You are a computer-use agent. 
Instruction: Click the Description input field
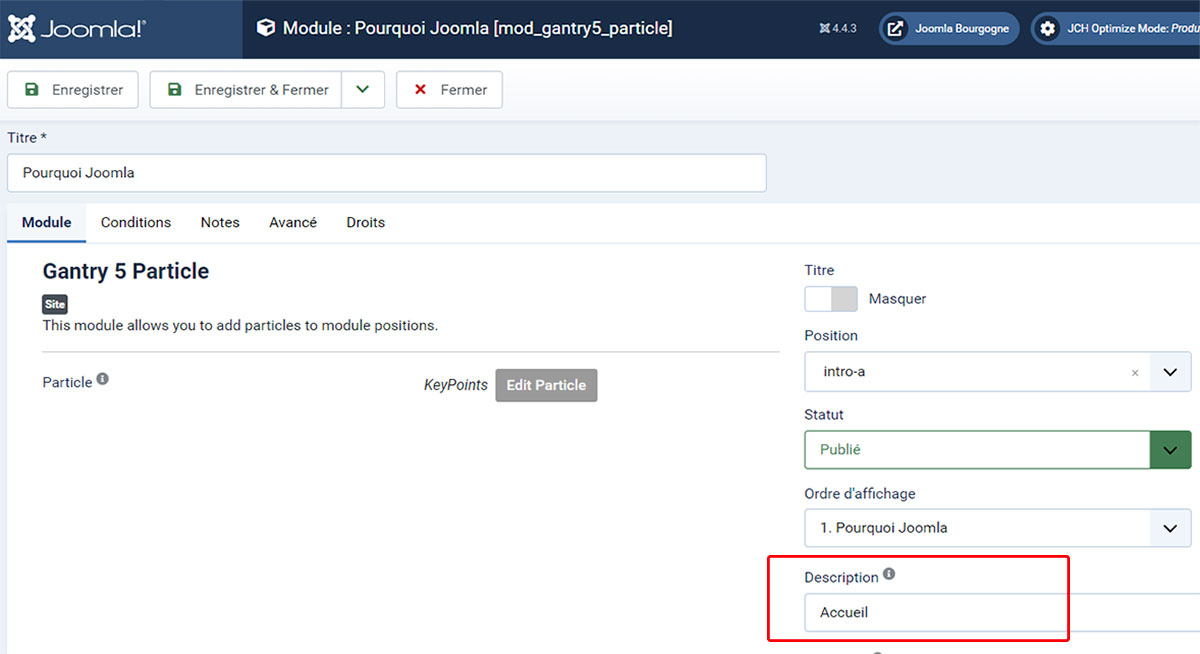click(x=1002, y=612)
